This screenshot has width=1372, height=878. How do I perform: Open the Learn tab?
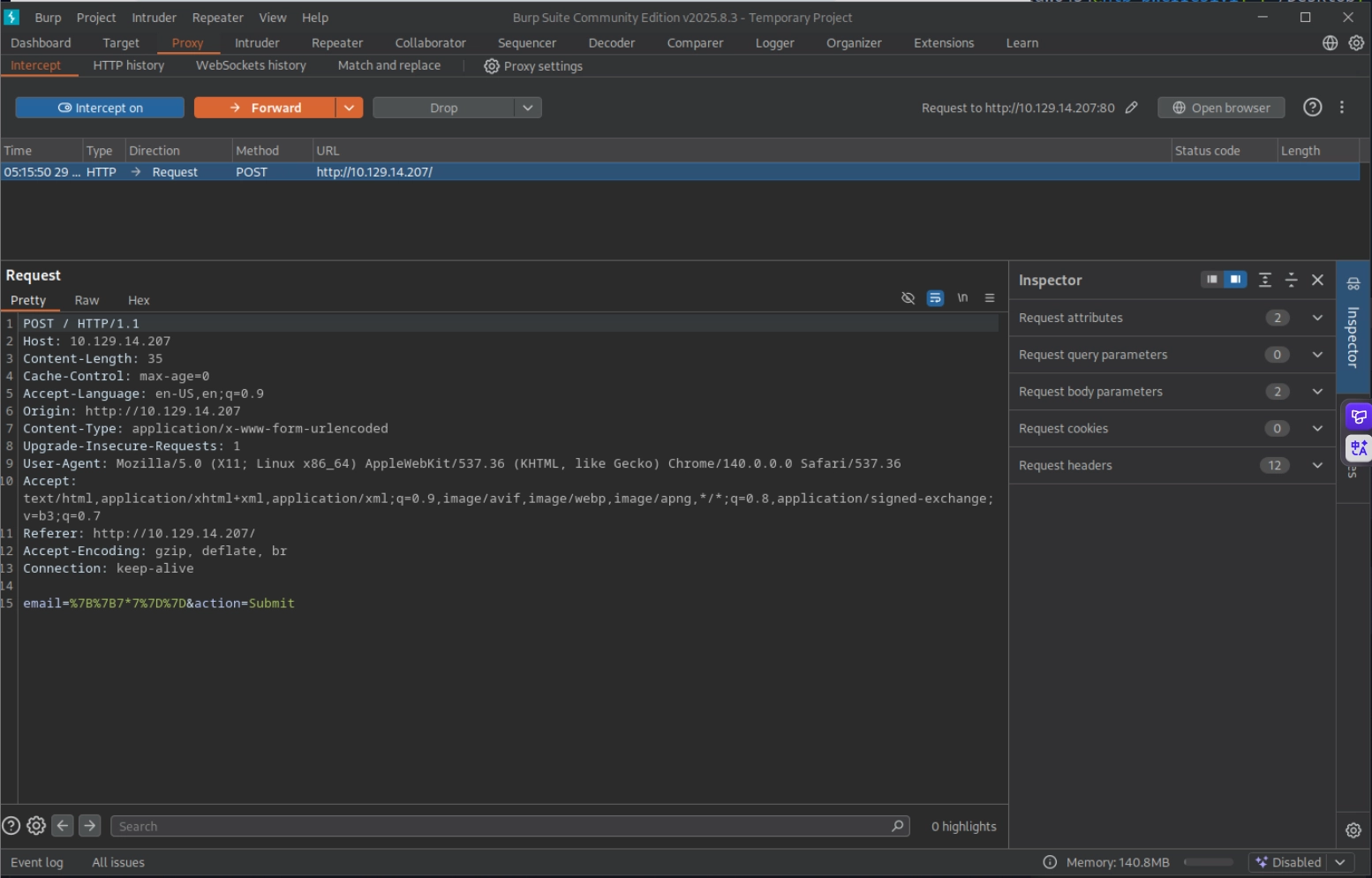[1022, 43]
